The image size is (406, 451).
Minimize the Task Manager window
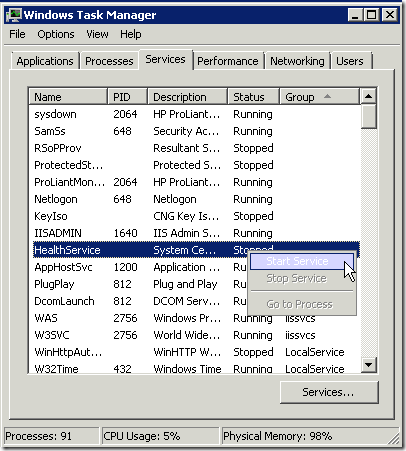tap(355, 15)
